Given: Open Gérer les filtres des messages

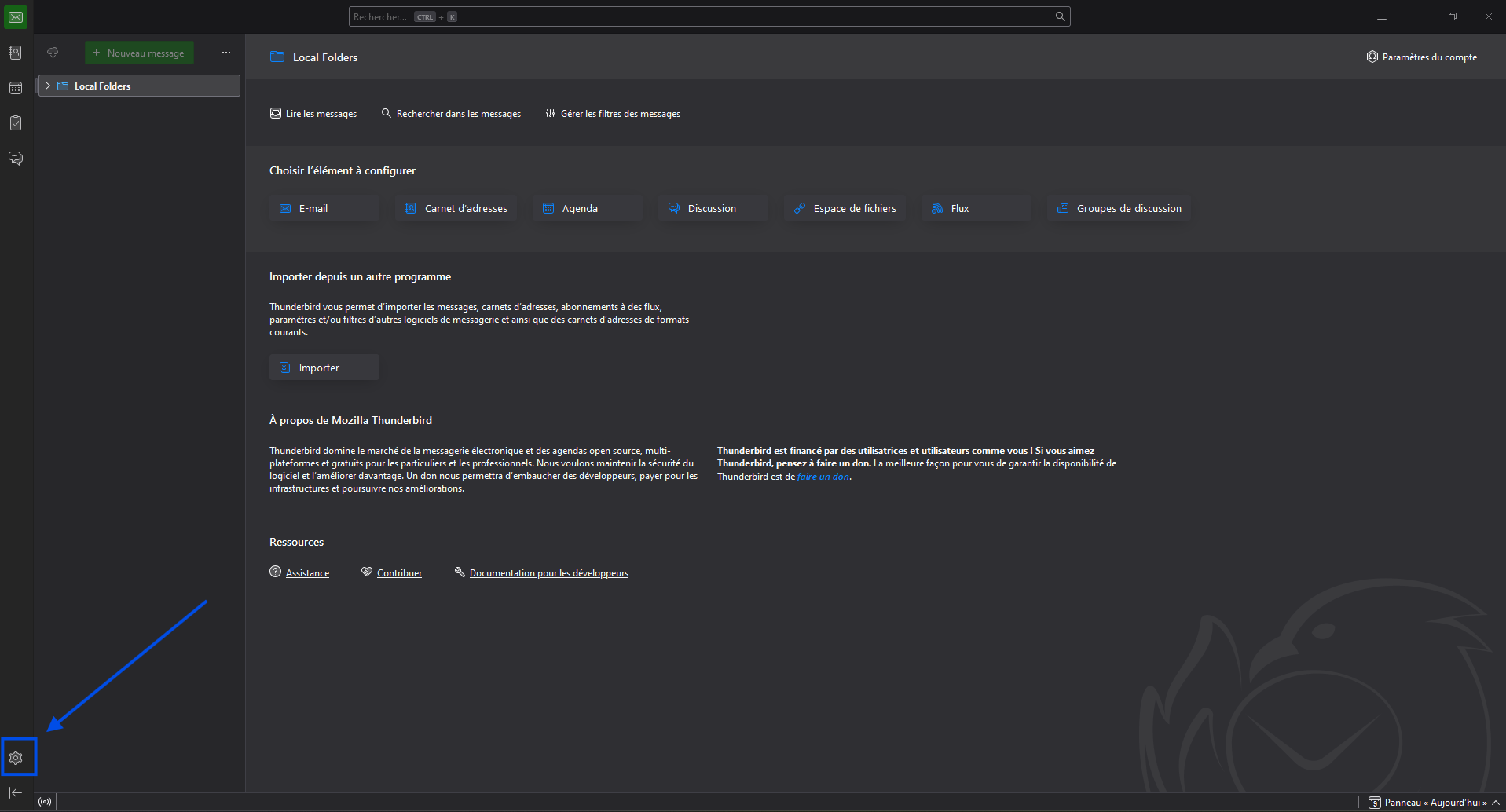Looking at the screenshot, I should click(x=613, y=114).
